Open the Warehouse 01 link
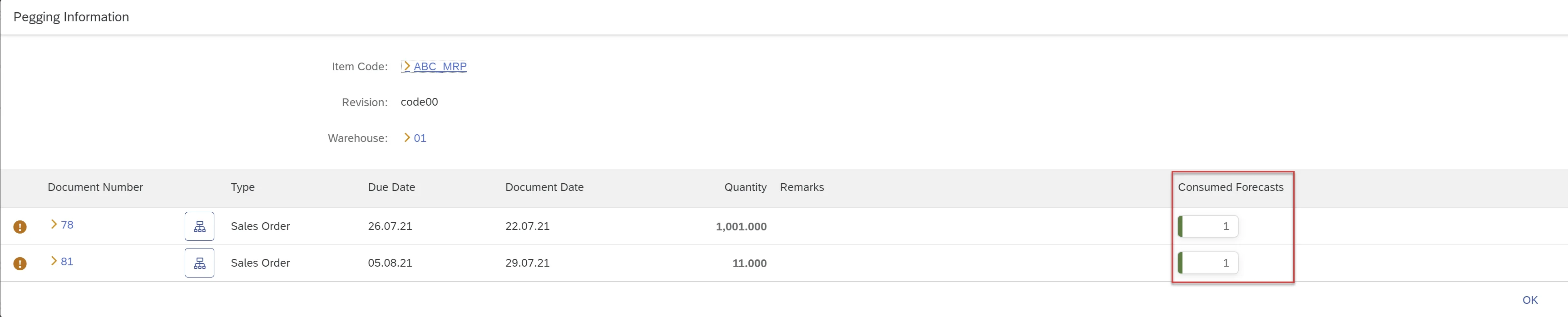 (x=420, y=138)
